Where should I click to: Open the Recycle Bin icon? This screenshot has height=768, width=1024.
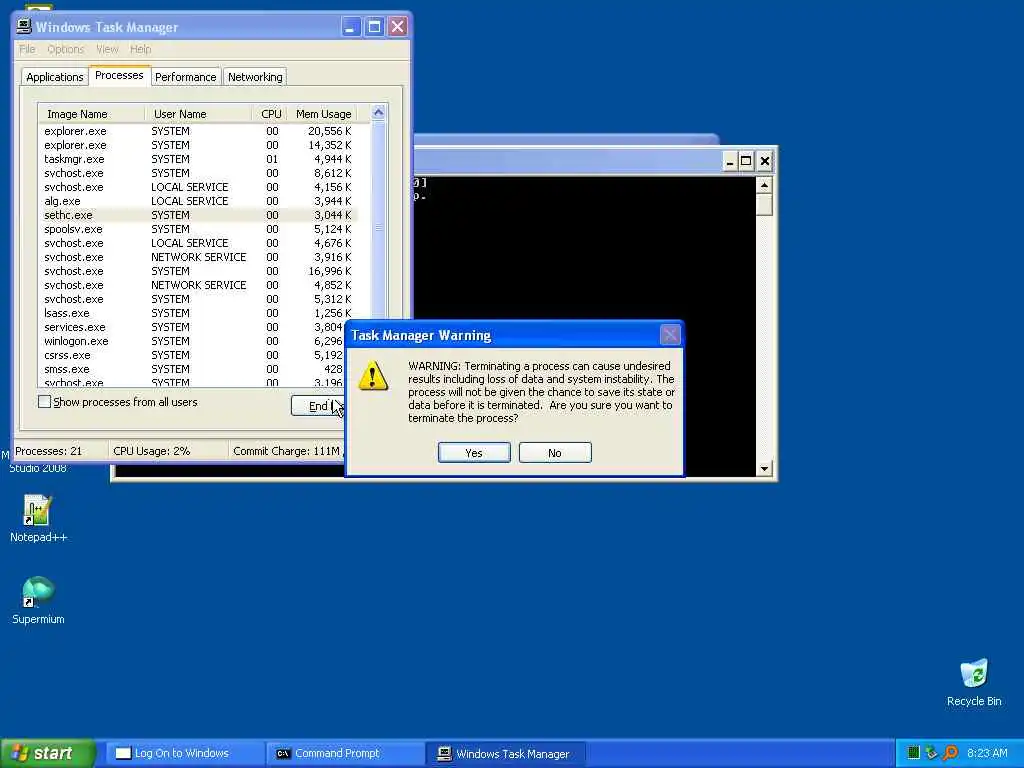(x=974, y=682)
